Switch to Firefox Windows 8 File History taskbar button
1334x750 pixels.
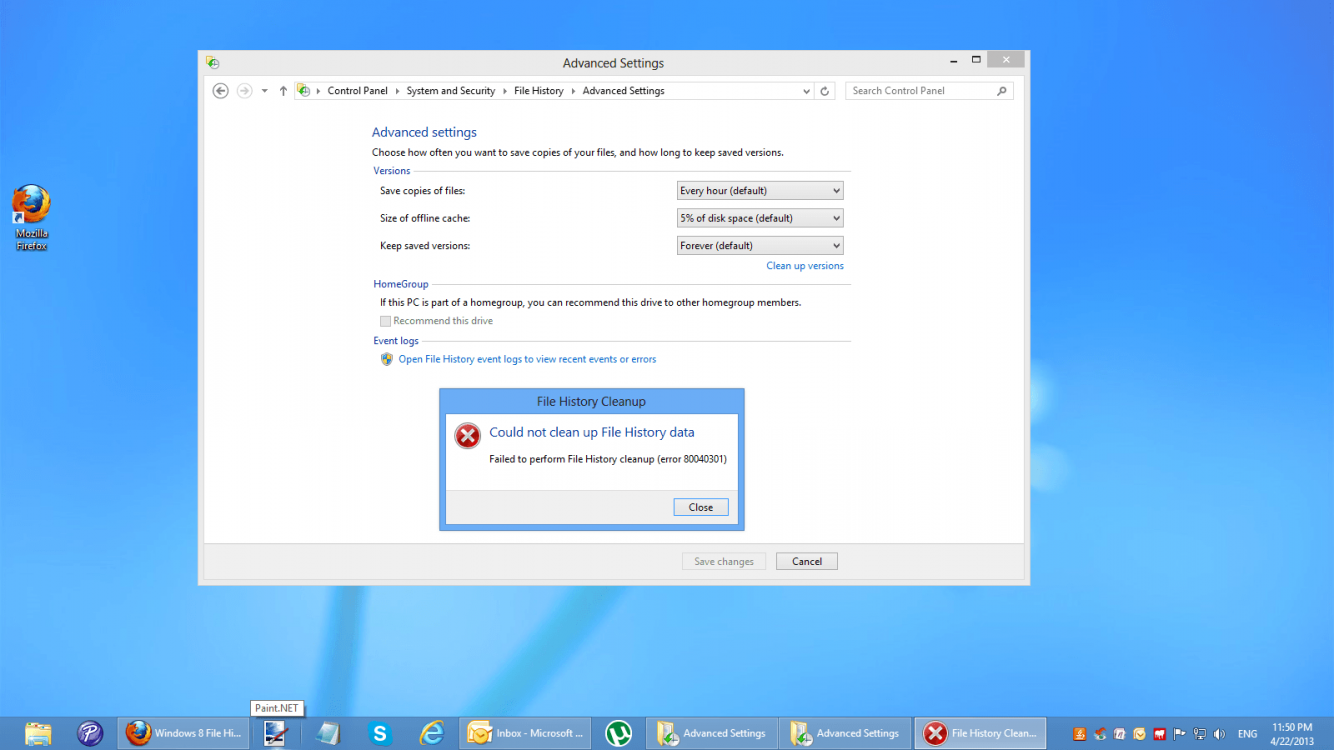coord(184,734)
